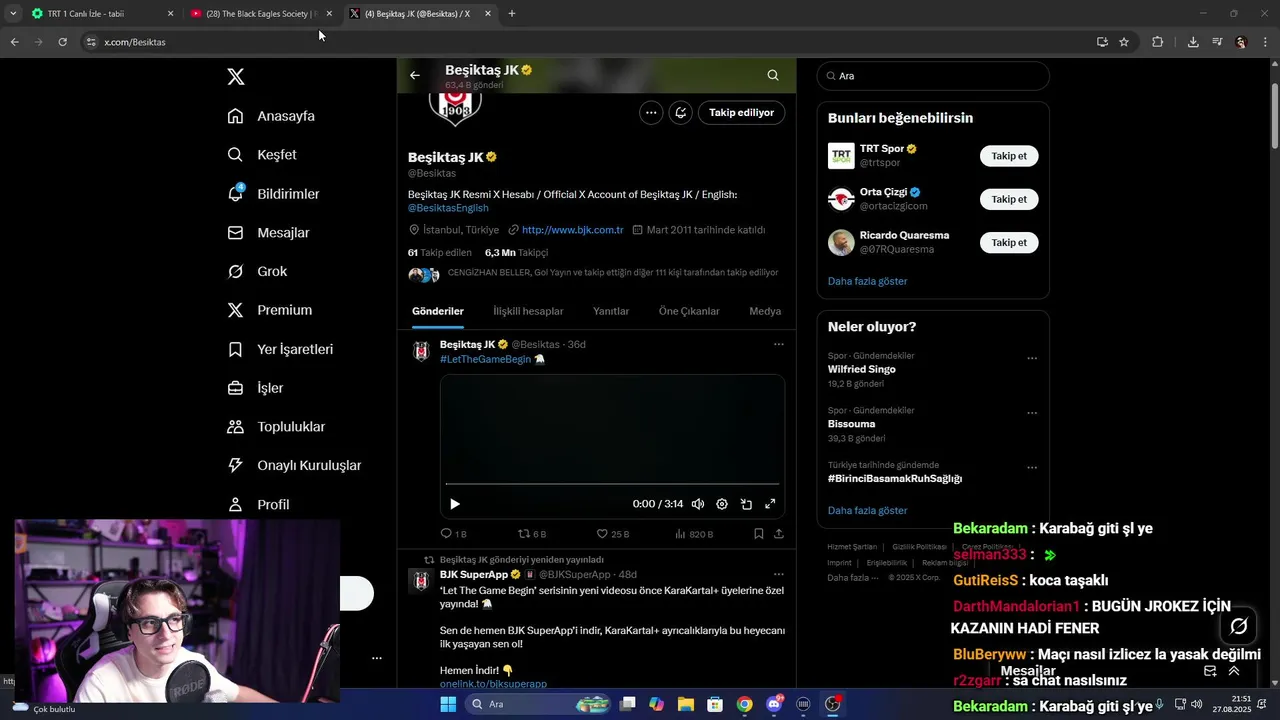Toggle notifications for Beşiktaş JK posts
The width and height of the screenshot is (1280, 720).
pos(681,113)
